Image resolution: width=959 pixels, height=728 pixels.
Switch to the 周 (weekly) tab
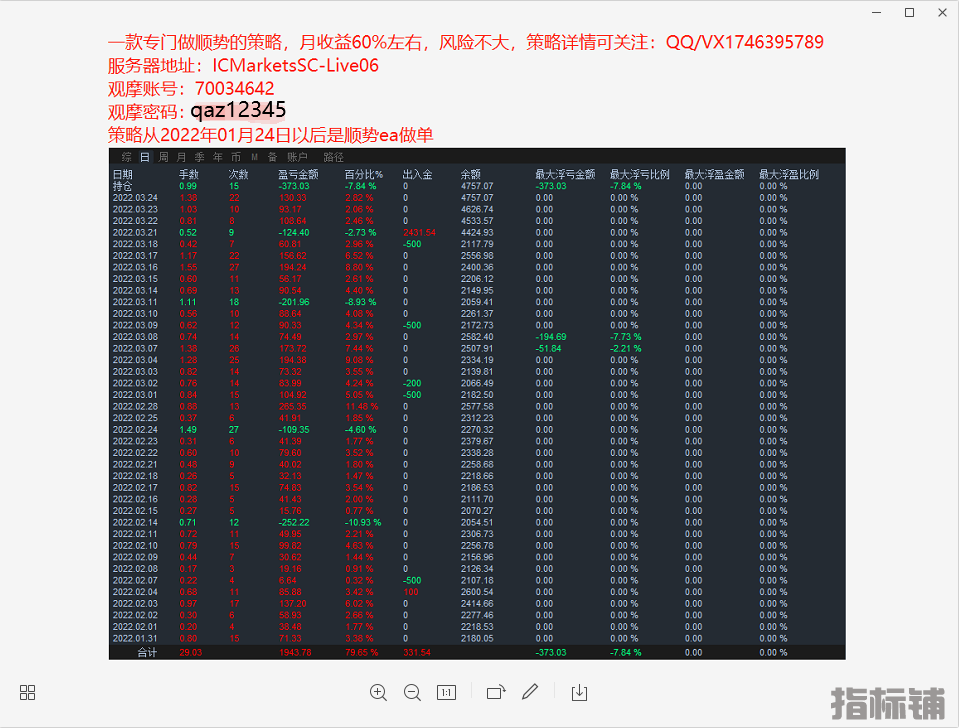[x=163, y=157]
